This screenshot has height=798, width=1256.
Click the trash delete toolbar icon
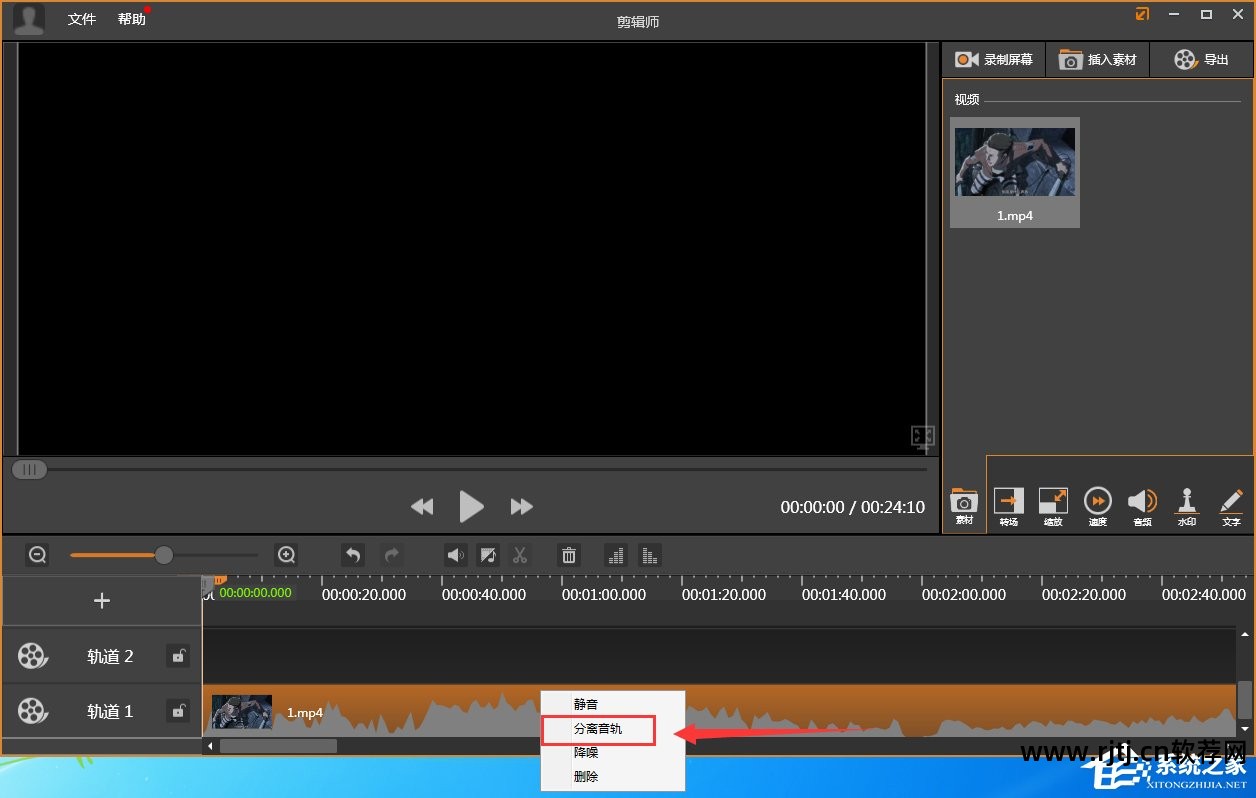[x=569, y=555]
